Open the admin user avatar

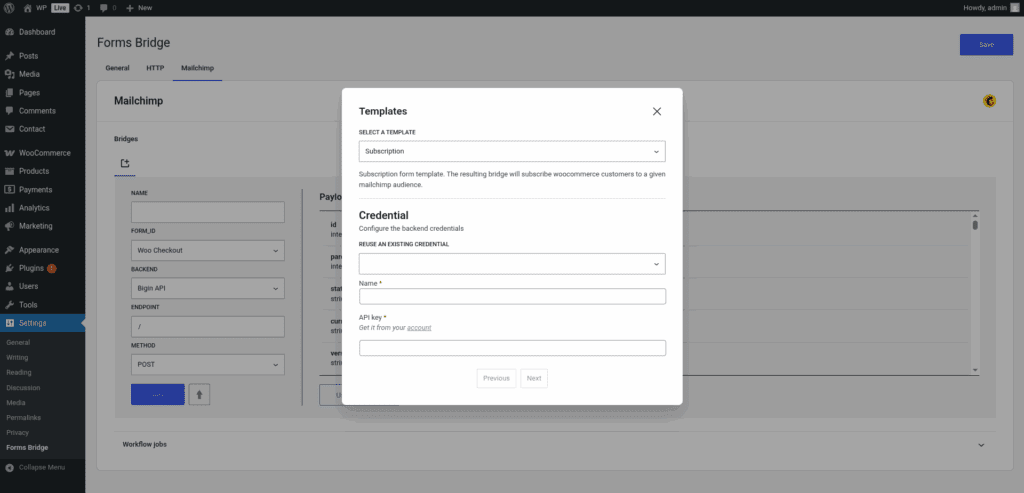point(1014,8)
